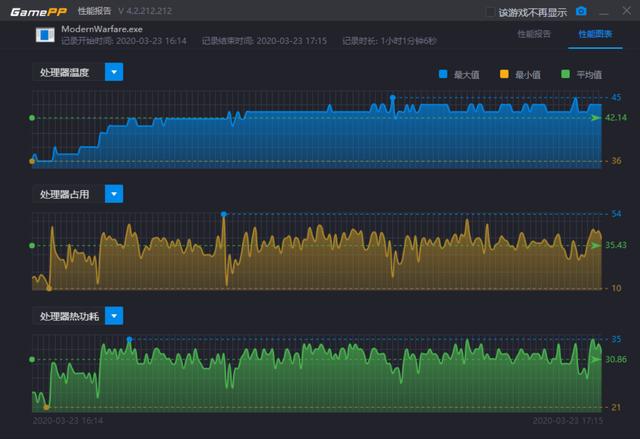Click the 30.86 average power value
This screenshot has height=439, width=640.
pyautogui.click(x=616, y=359)
